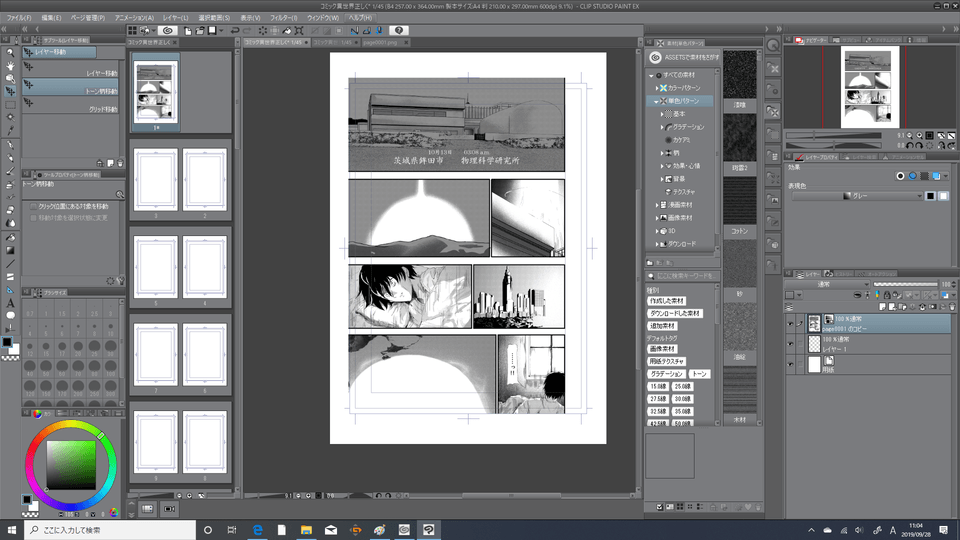Select the rectangular selection marquee tool
960x540 pixels.
(10, 105)
